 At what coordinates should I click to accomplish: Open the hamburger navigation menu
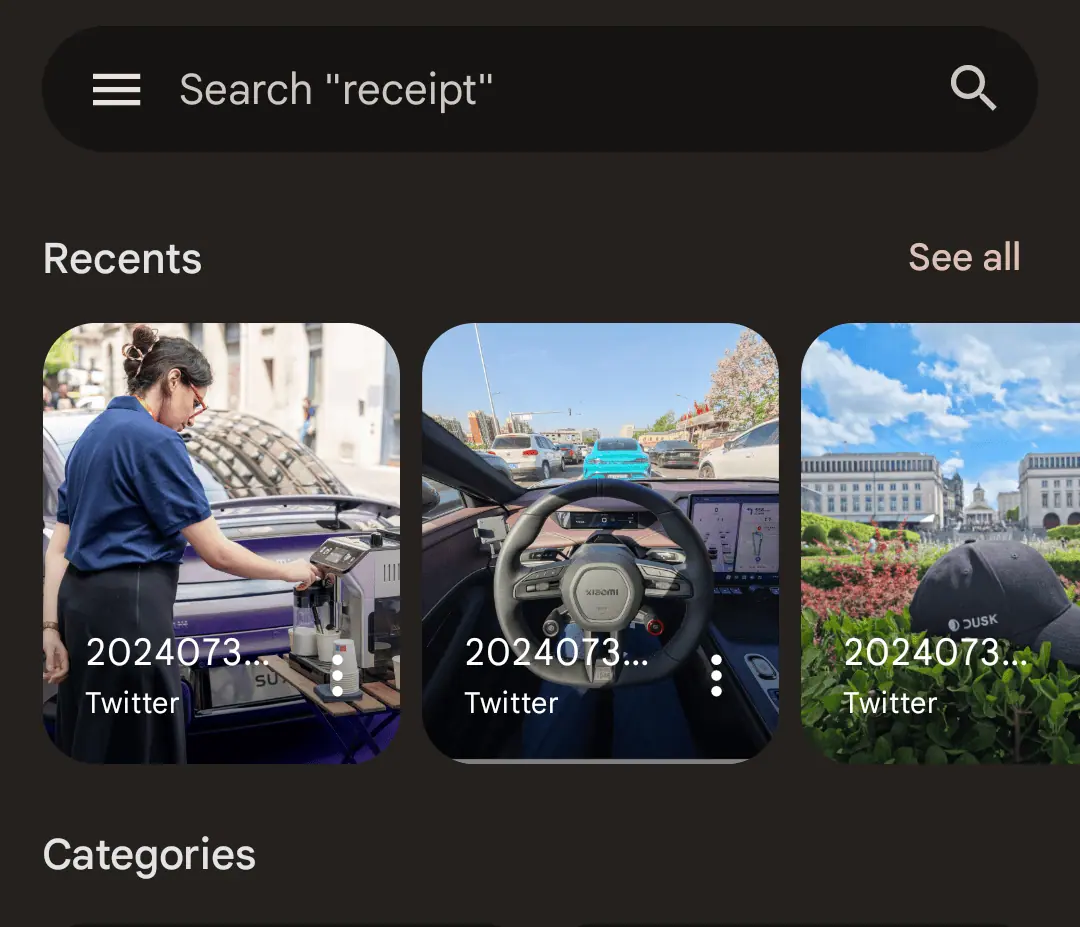(116, 90)
